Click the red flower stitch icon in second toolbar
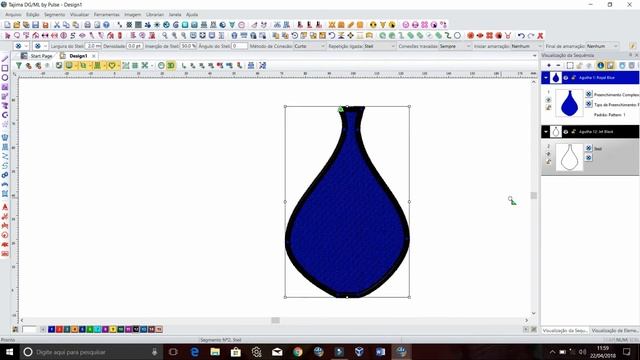The width and height of the screenshot is (640, 360). coord(471,36)
